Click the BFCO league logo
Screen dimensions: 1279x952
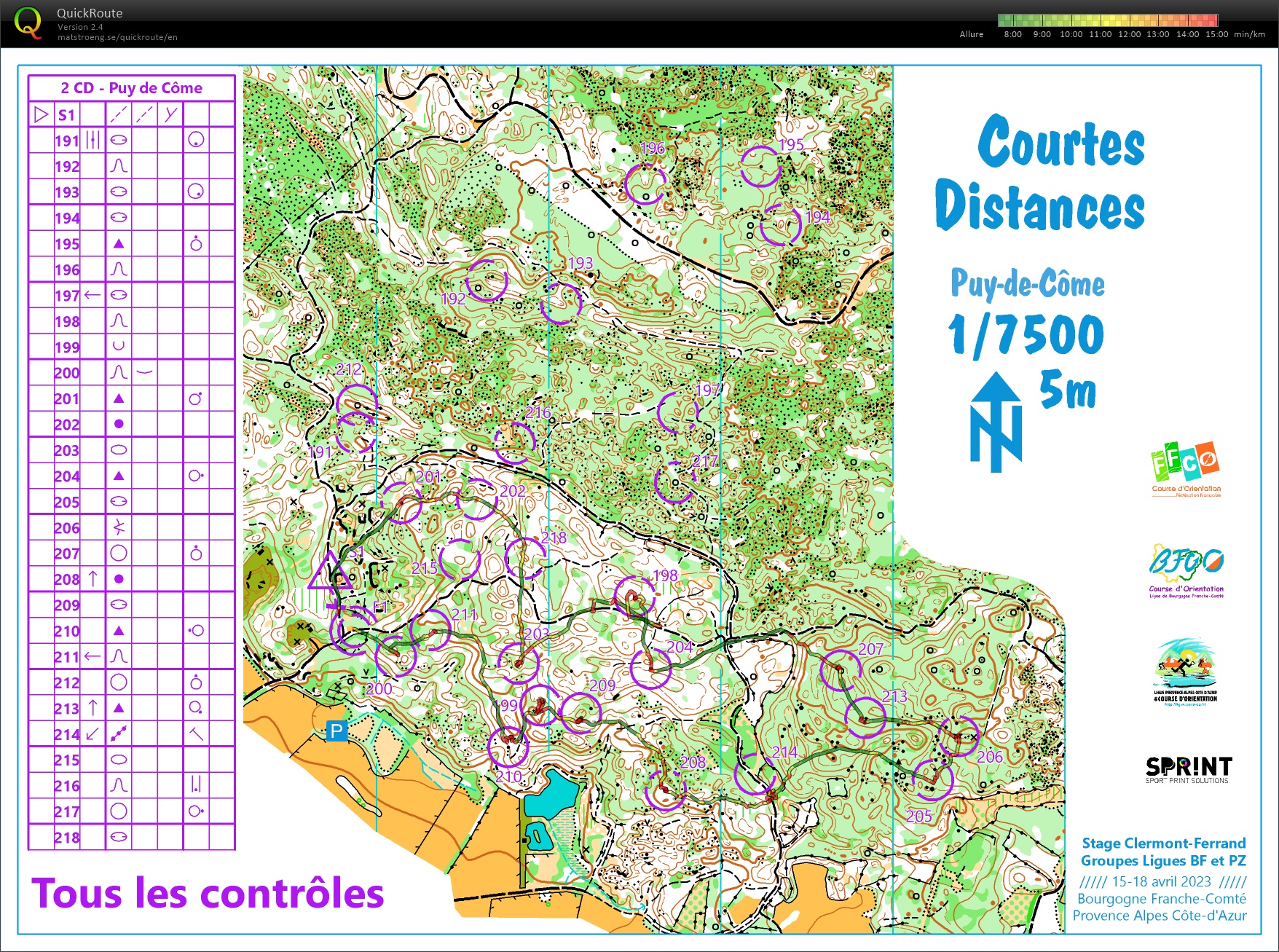point(1186,570)
